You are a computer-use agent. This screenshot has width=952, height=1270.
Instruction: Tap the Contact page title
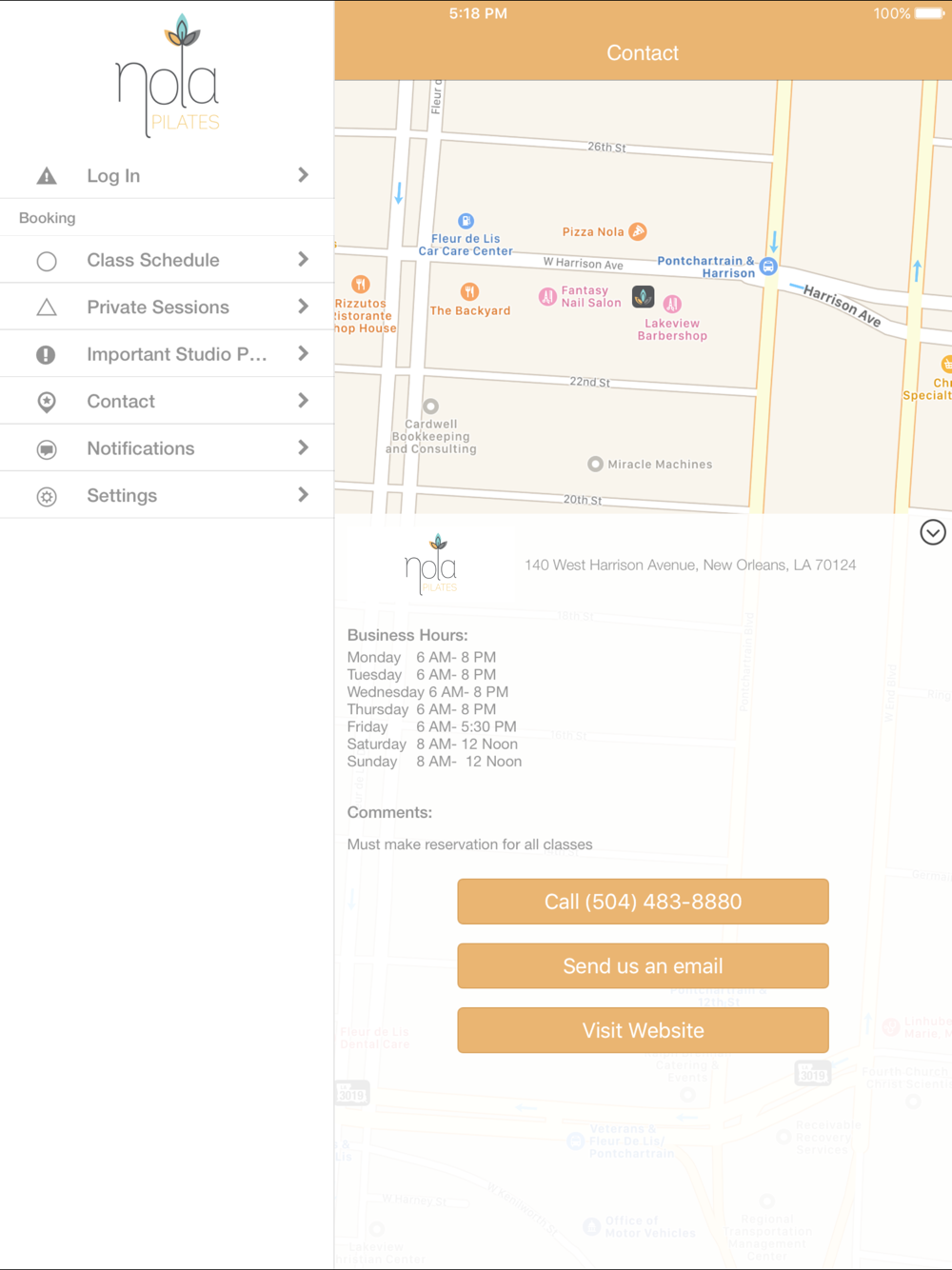pyautogui.click(x=643, y=53)
